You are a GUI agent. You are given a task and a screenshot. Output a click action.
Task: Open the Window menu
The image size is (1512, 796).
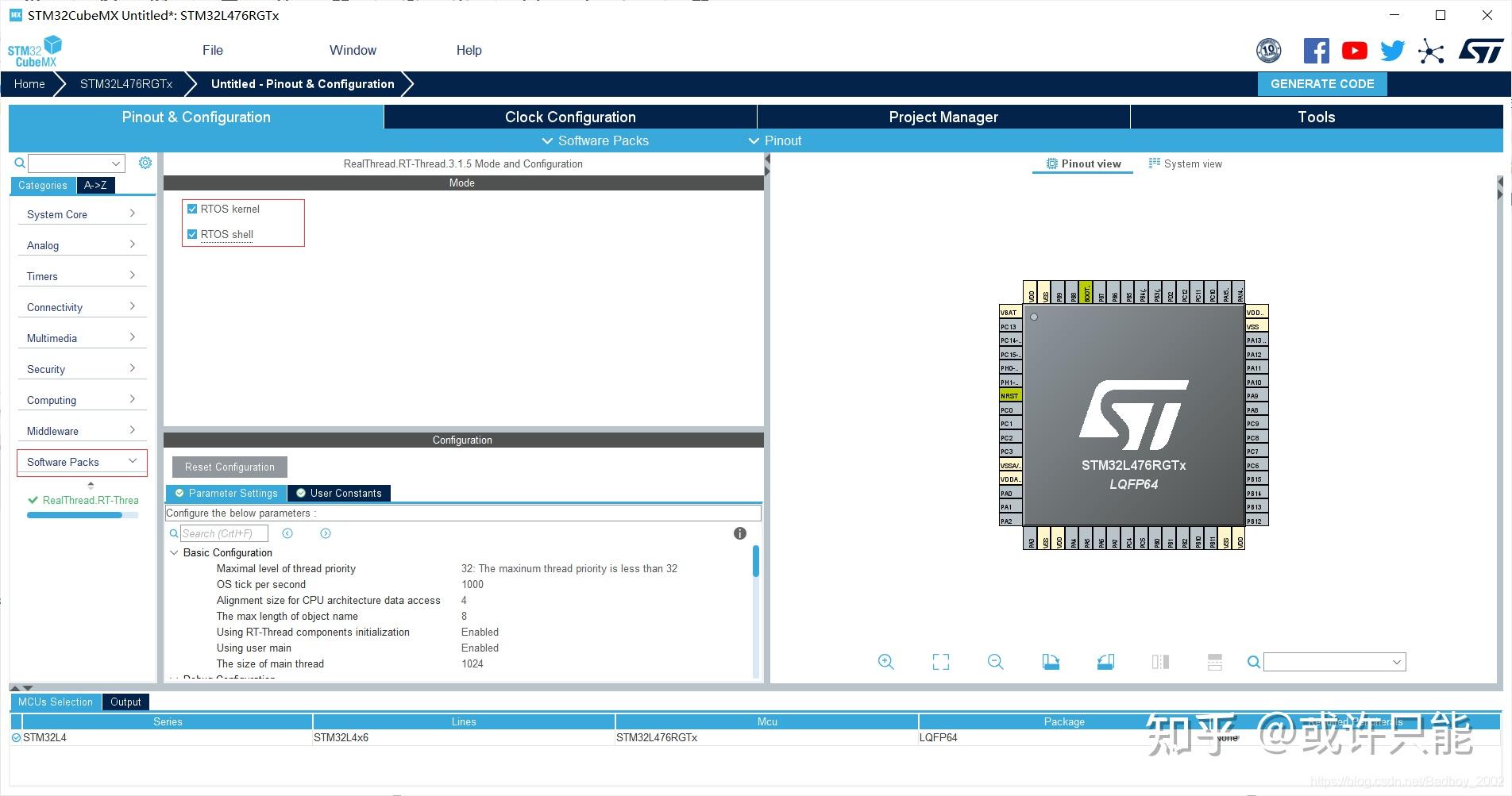tap(352, 49)
